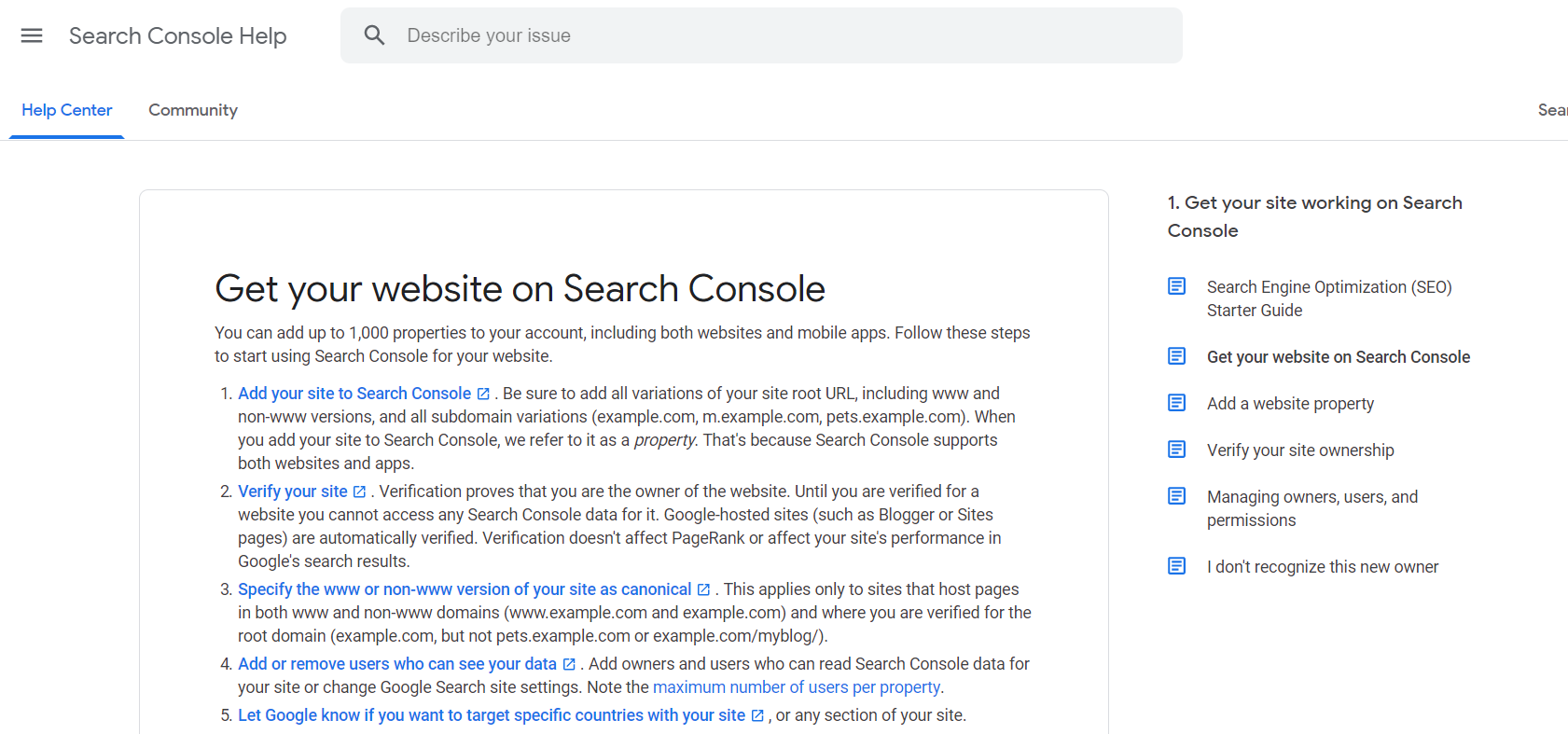
Task: Open 'Managing owners, users, and permissions' article
Action: pyautogui.click(x=1312, y=508)
